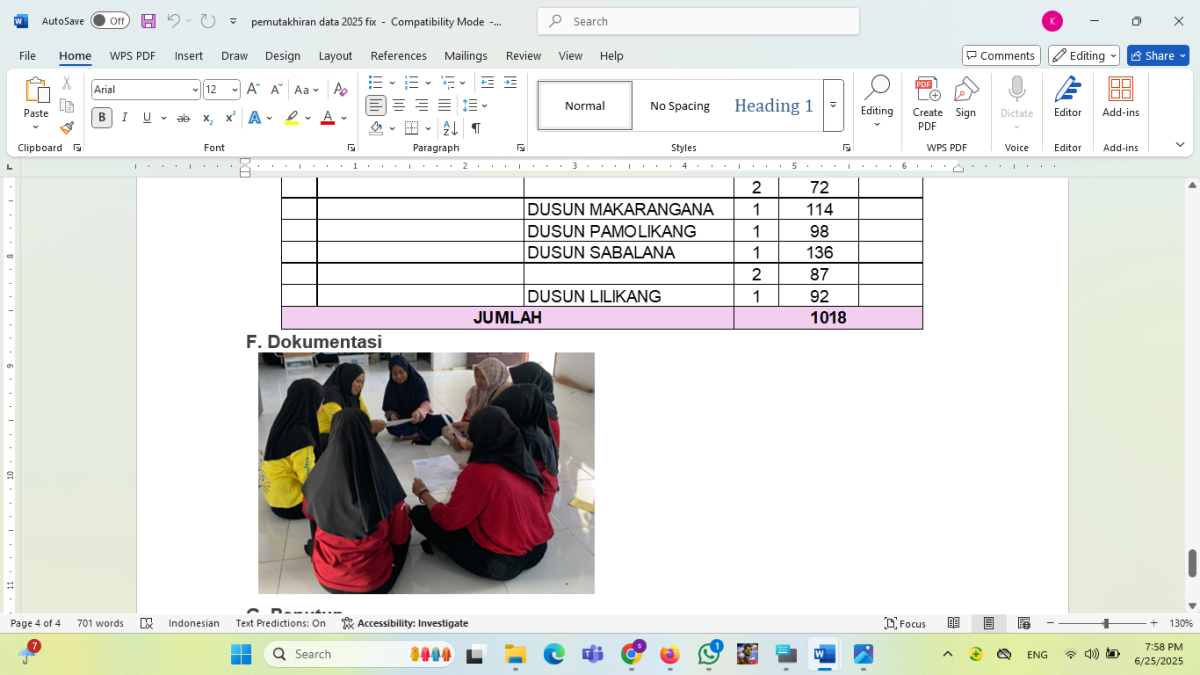Viewport: 1200px width, 675px height.
Task: Click the Share button
Action: click(x=1157, y=55)
